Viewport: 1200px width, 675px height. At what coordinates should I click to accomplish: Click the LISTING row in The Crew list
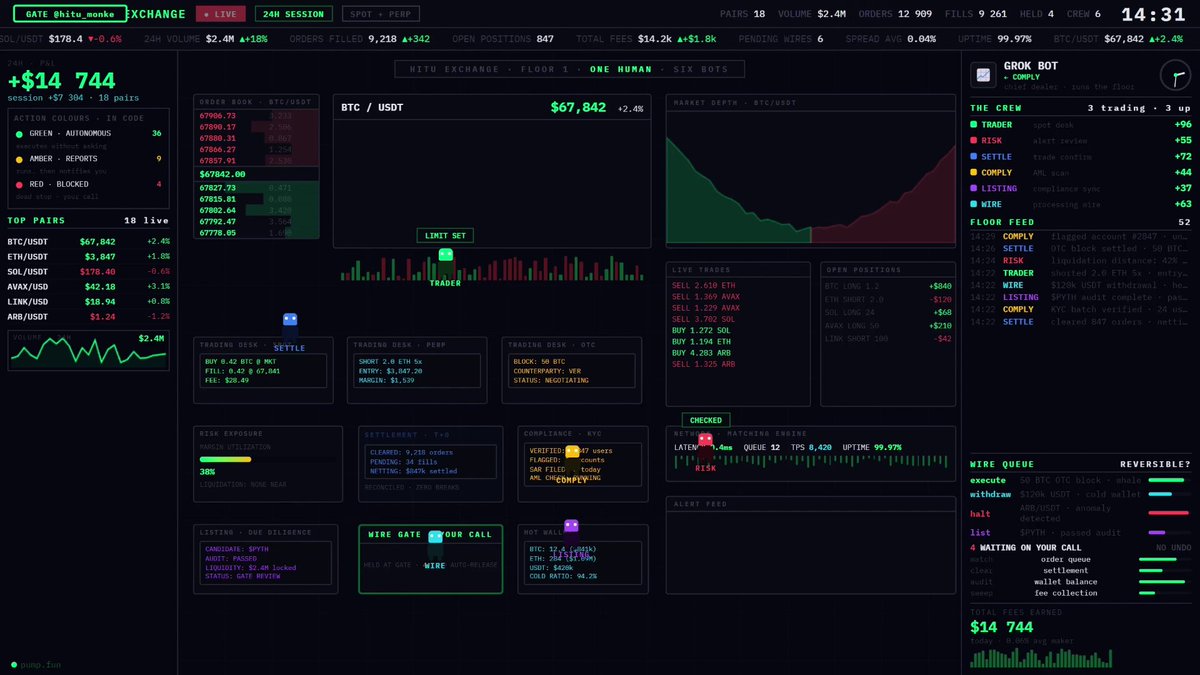[1081, 188]
